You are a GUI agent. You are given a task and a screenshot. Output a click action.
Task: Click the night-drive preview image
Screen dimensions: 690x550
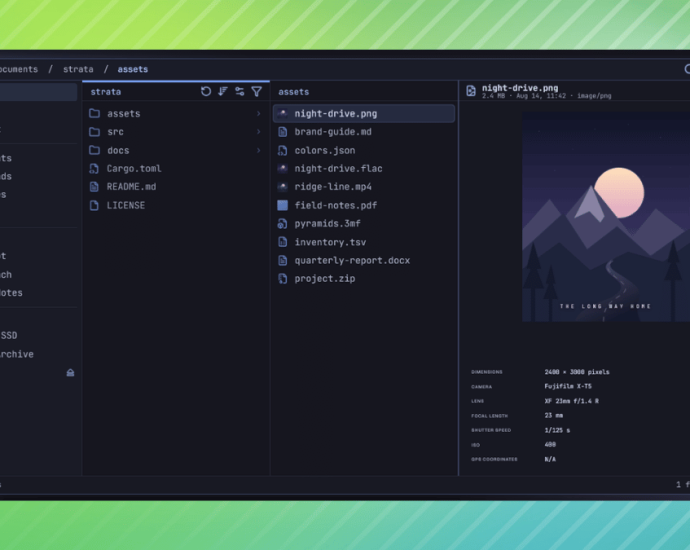606,216
